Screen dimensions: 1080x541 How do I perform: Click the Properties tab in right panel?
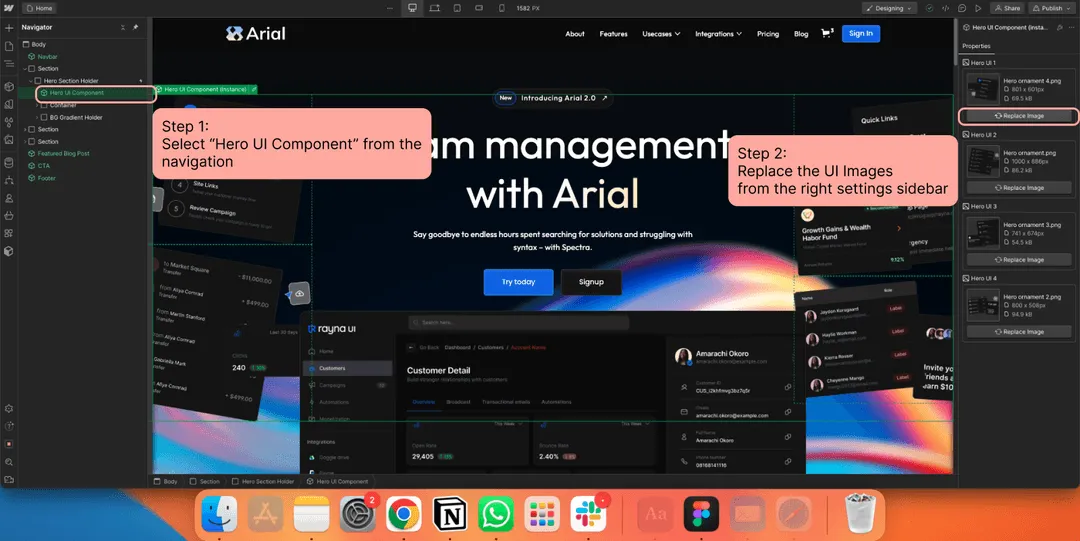click(x=976, y=46)
